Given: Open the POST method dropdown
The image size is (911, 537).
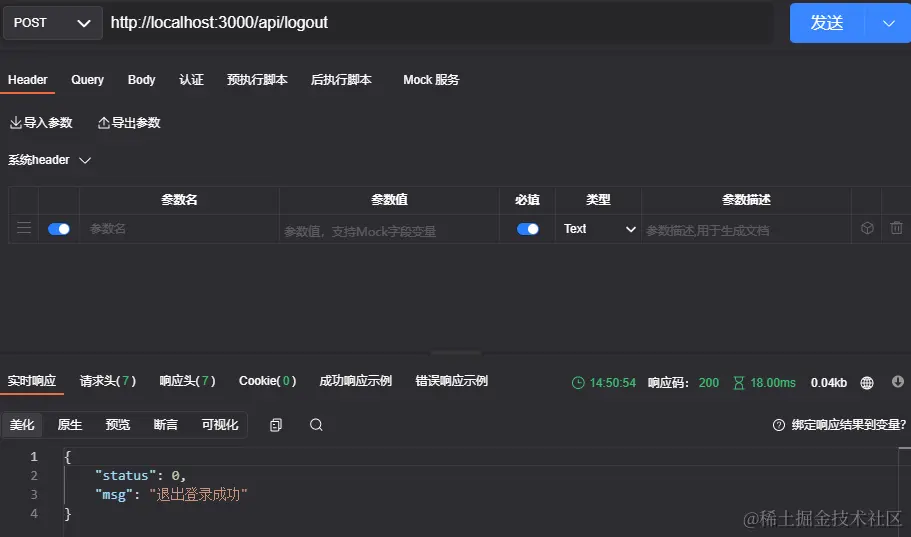Looking at the screenshot, I should (53, 23).
